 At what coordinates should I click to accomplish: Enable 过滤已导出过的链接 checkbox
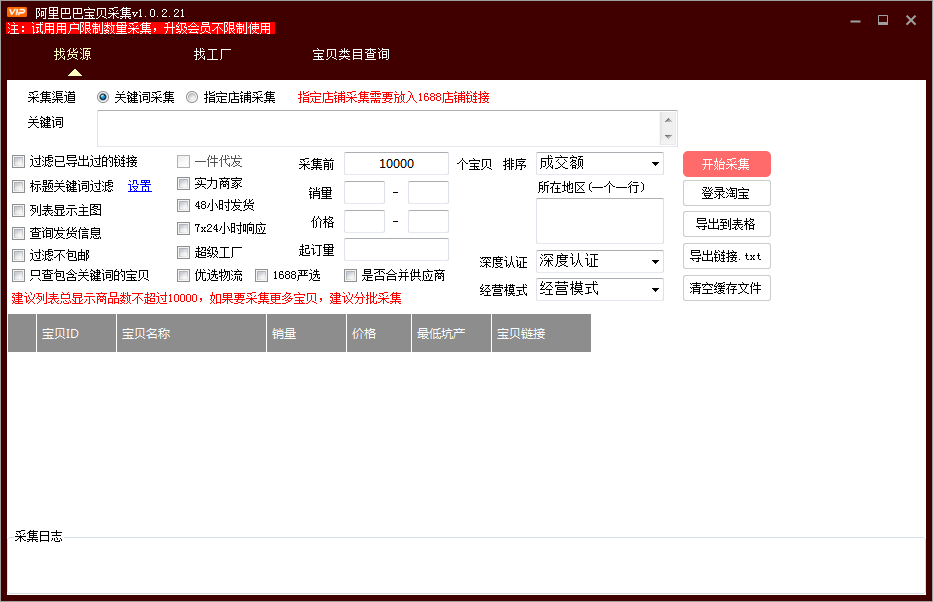18,161
